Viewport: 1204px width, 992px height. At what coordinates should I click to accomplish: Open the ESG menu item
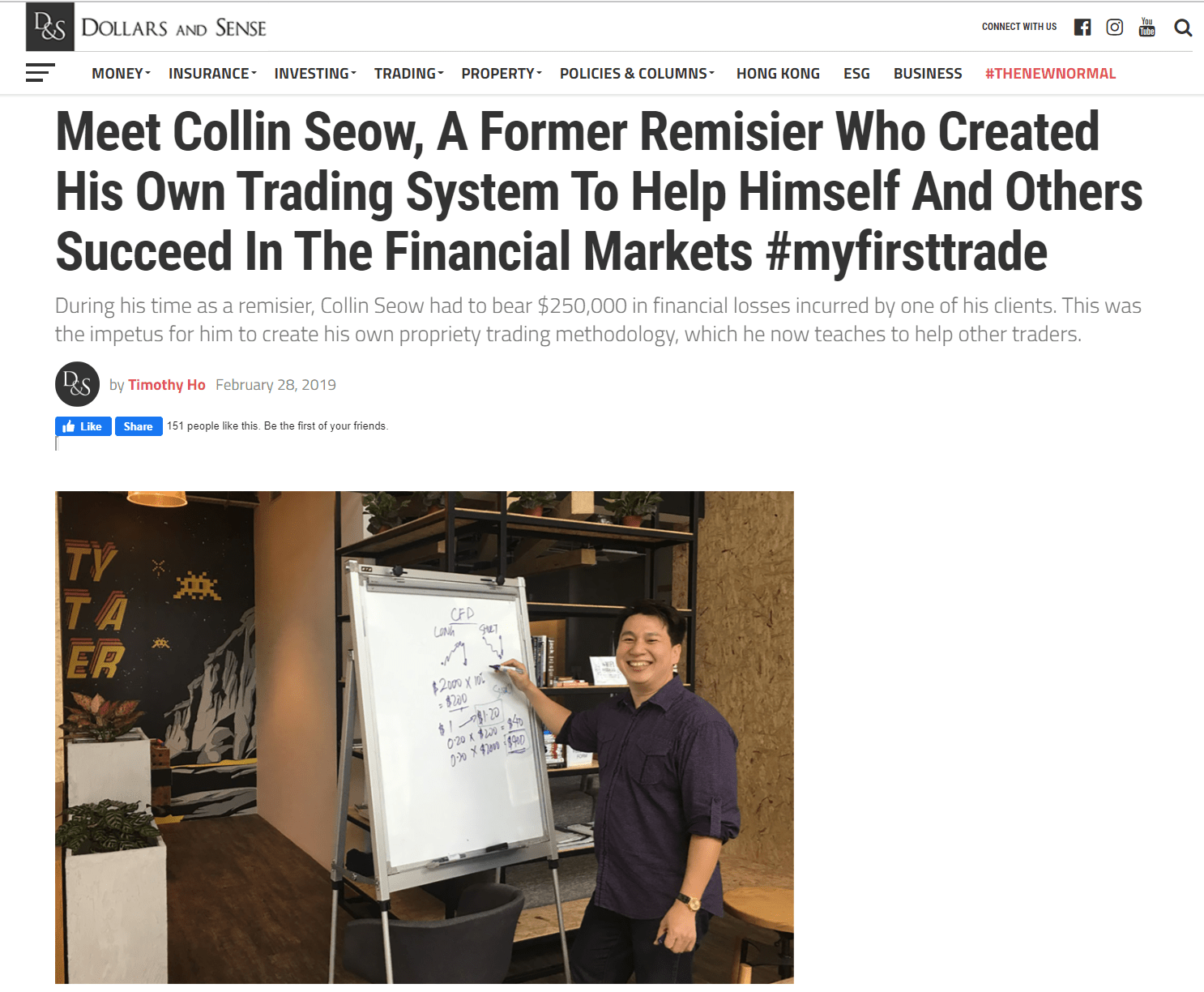click(x=856, y=74)
